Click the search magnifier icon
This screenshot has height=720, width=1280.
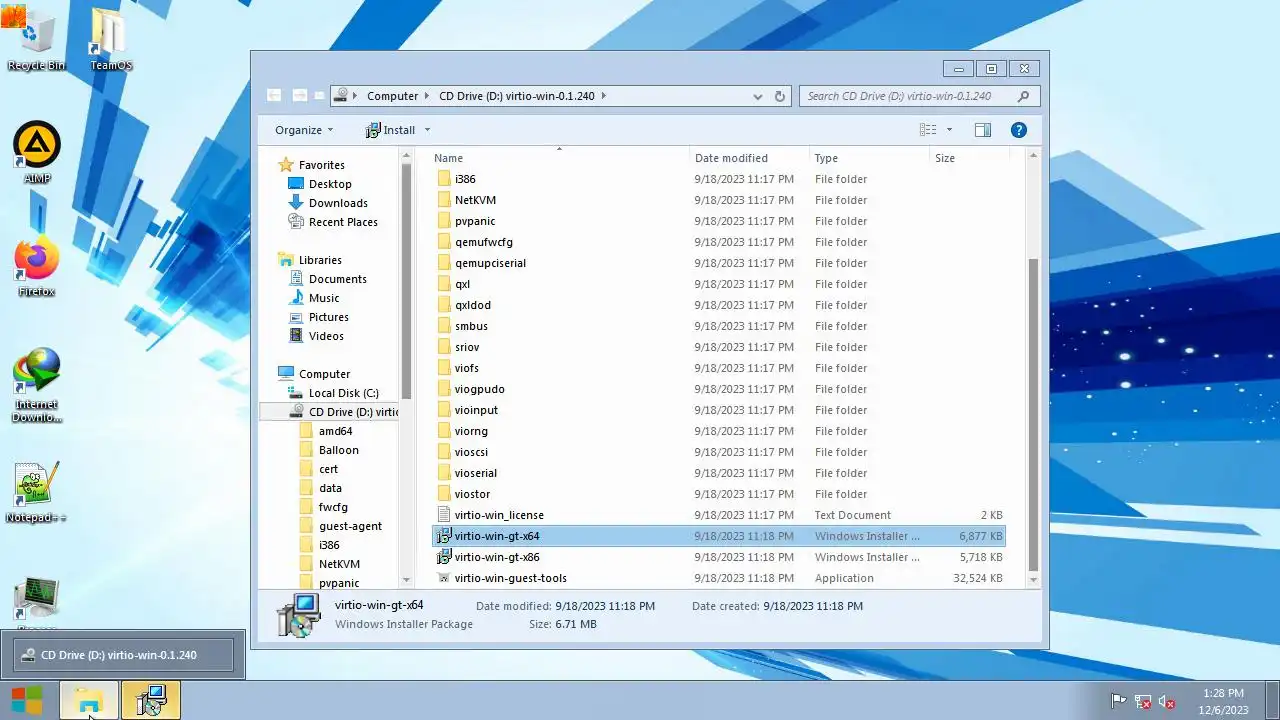click(x=1023, y=96)
